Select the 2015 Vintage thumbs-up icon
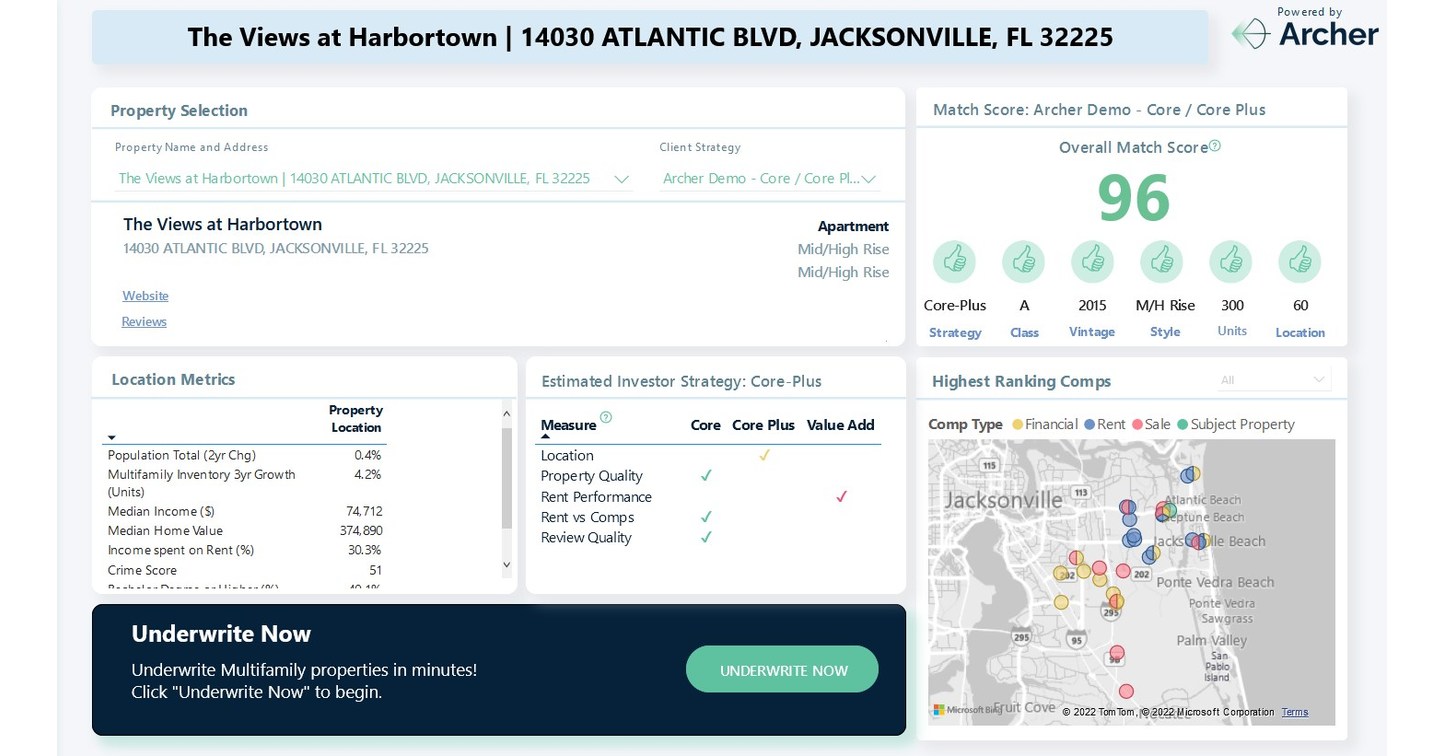 click(x=1092, y=260)
